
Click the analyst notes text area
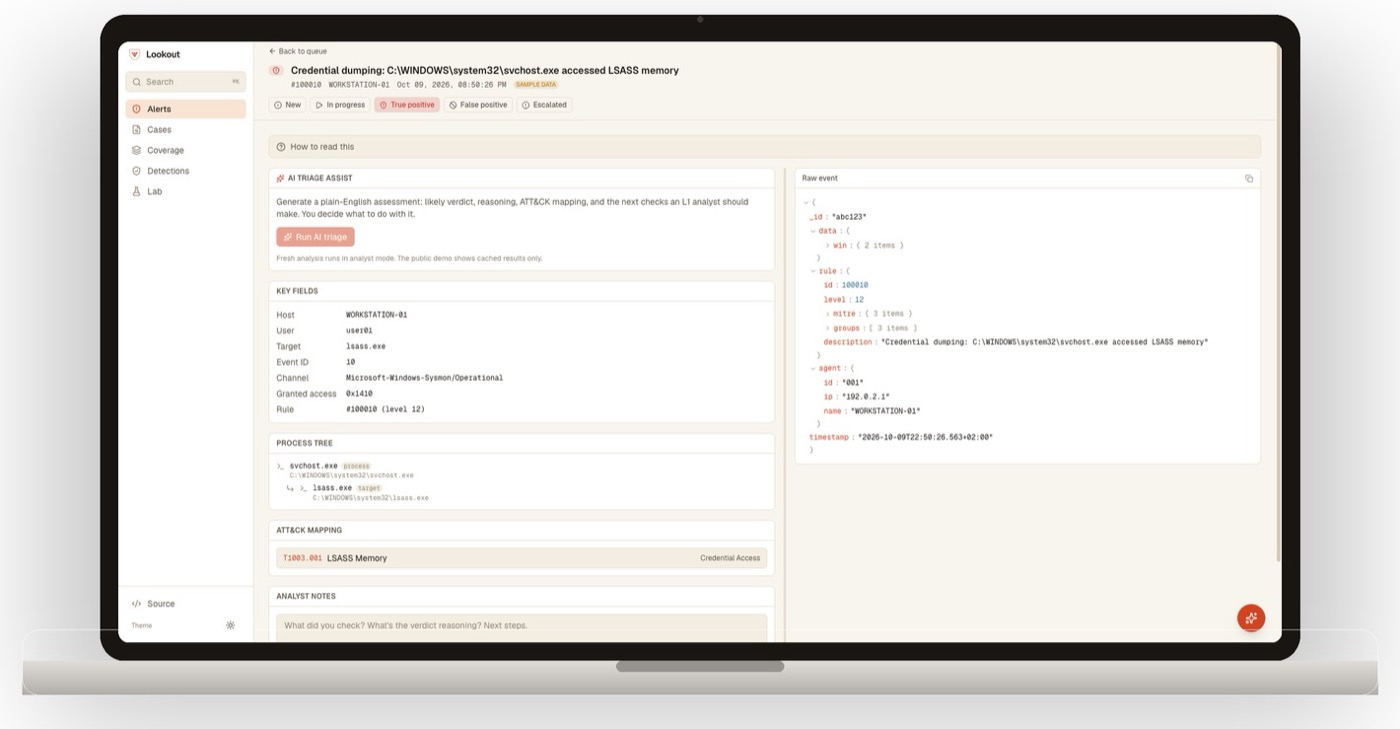pos(521,627)
